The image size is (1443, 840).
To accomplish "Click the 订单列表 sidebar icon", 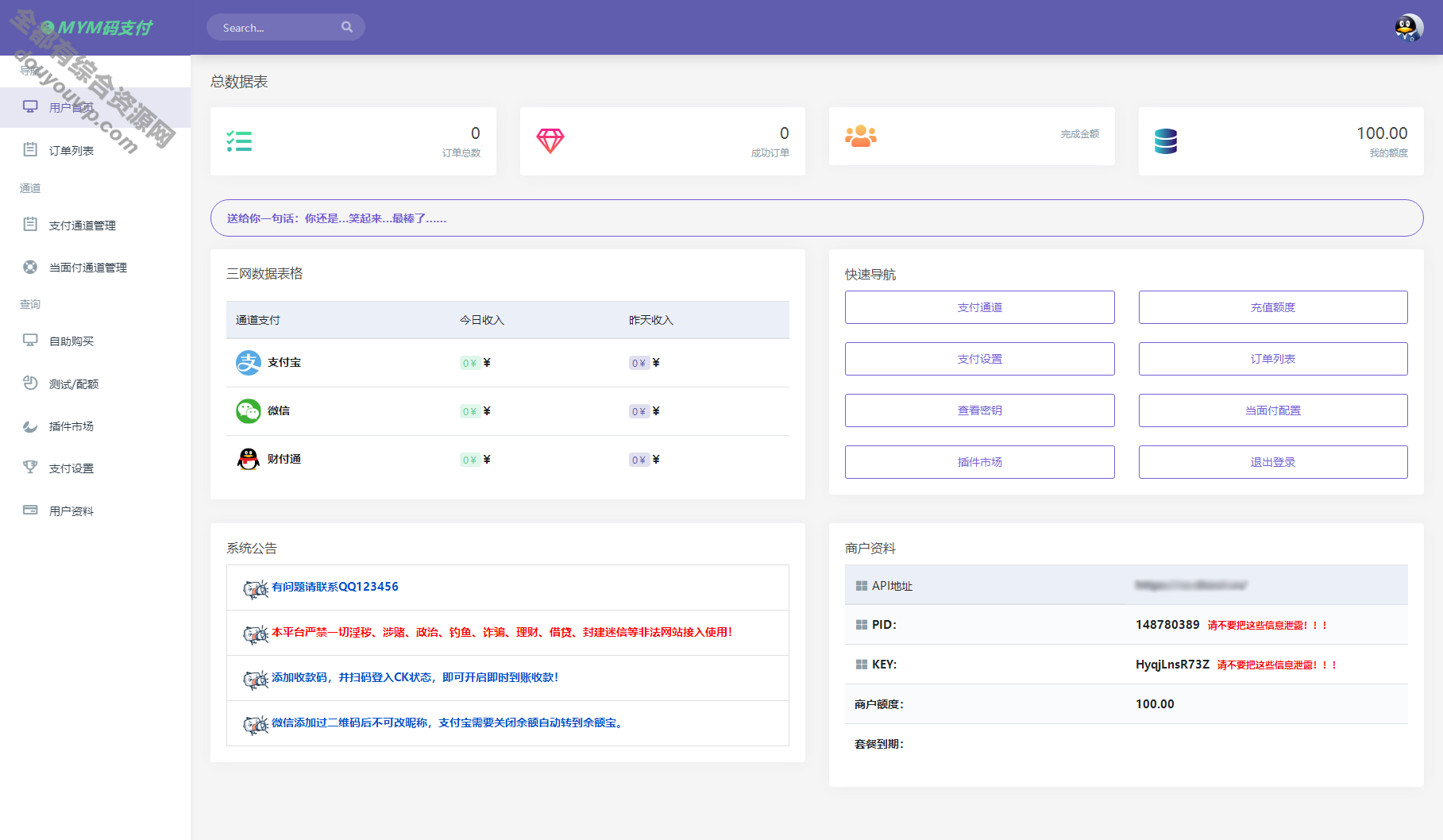I will (x=30, y=149).
